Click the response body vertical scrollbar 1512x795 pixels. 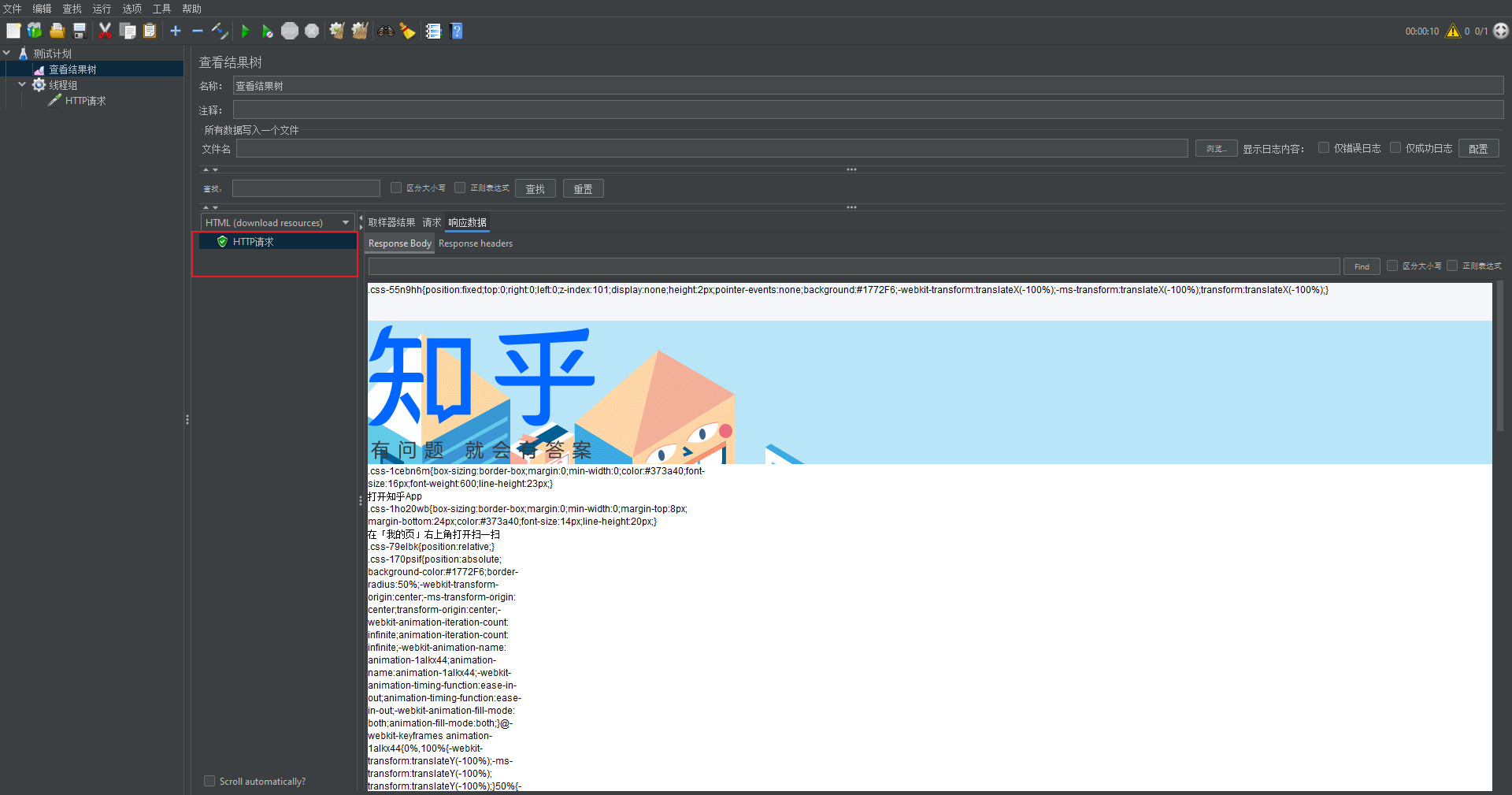[1499, 357]
